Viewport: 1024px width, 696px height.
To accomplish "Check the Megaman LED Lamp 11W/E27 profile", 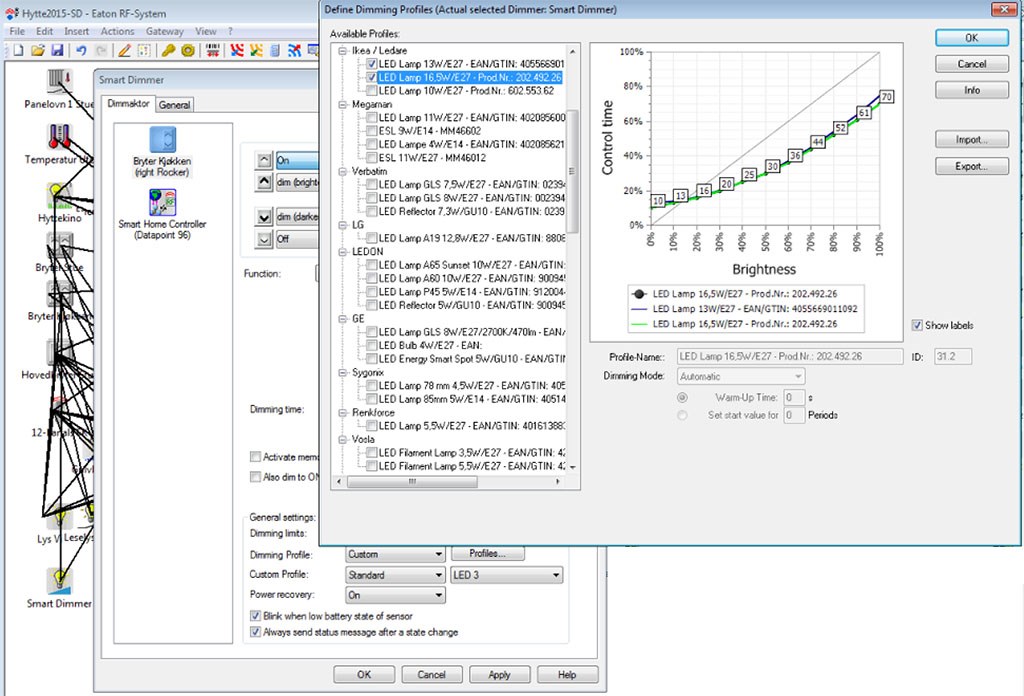I will tap(372, 118).
